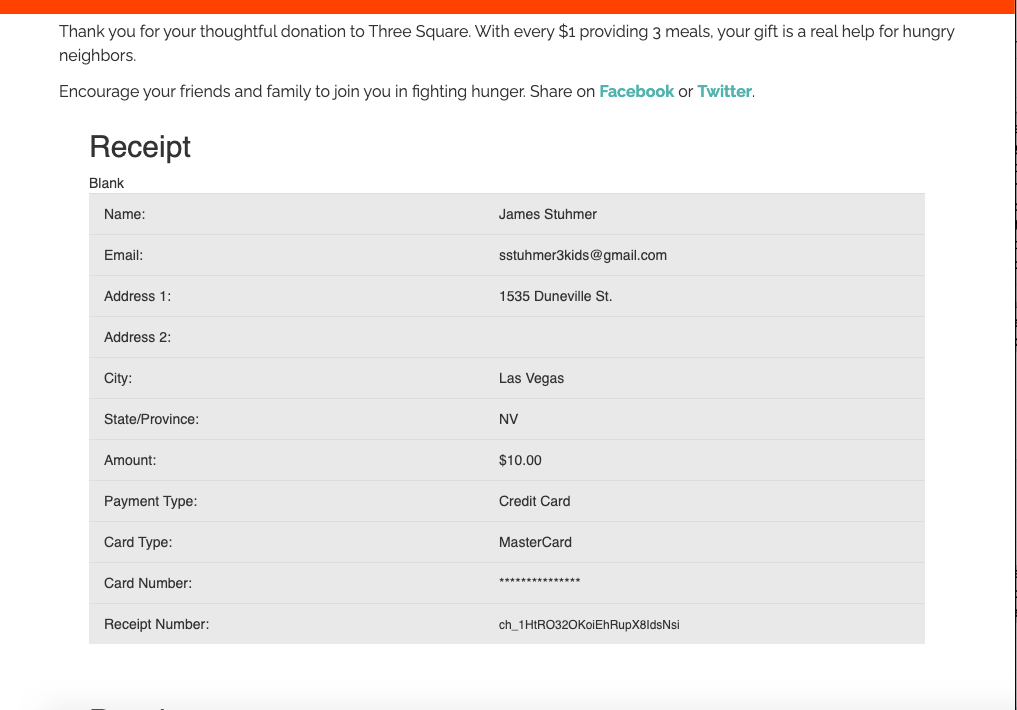Click the MasterCard card type value
The image size is (1017, 710).
click(x=535, y=542)
